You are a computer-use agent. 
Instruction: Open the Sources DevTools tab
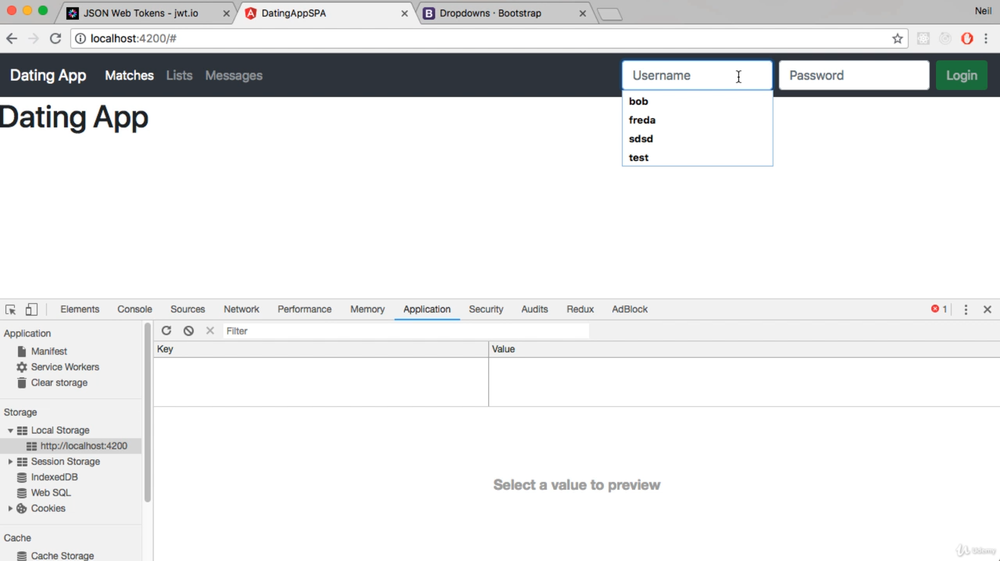click(x=188, y=309)
